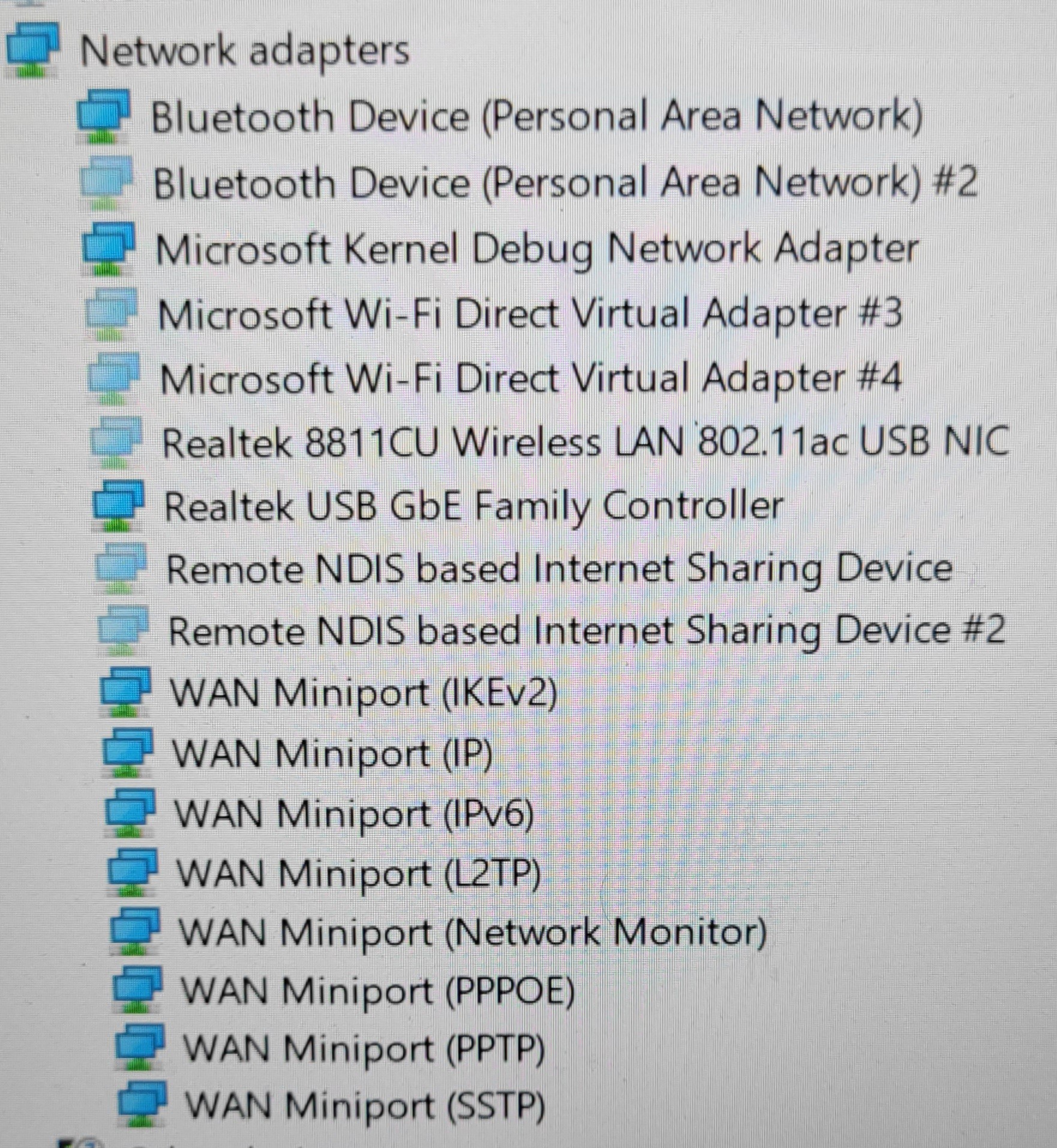Select the Network adapters category label
Image resolution: width=1057 pixels, height=1148 pixels.
click(245, 50)
